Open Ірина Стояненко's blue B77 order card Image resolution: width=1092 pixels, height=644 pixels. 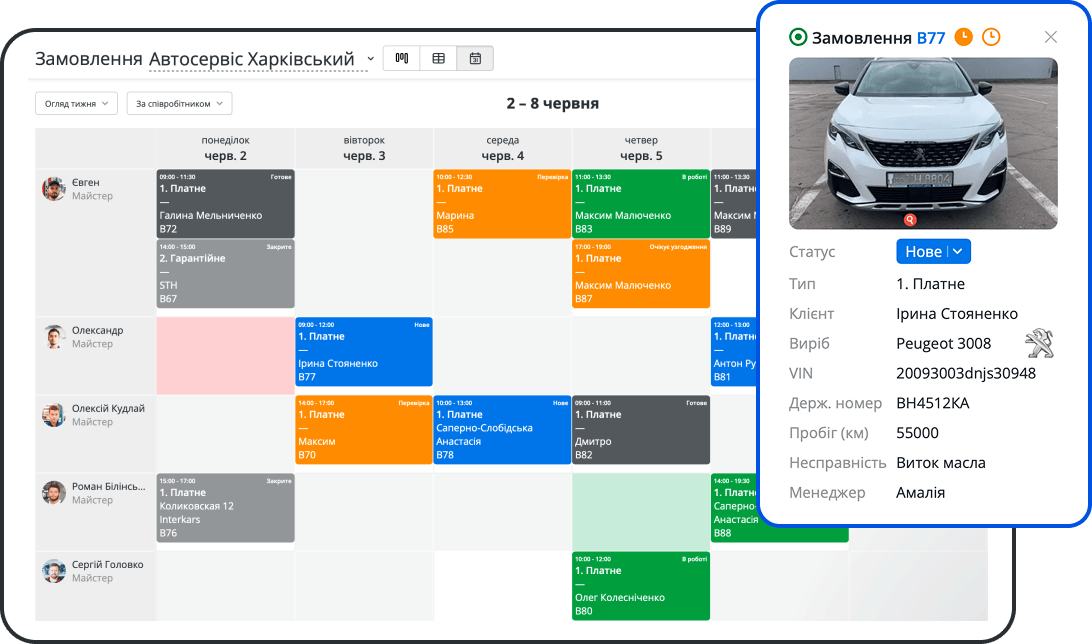(364, 352)
